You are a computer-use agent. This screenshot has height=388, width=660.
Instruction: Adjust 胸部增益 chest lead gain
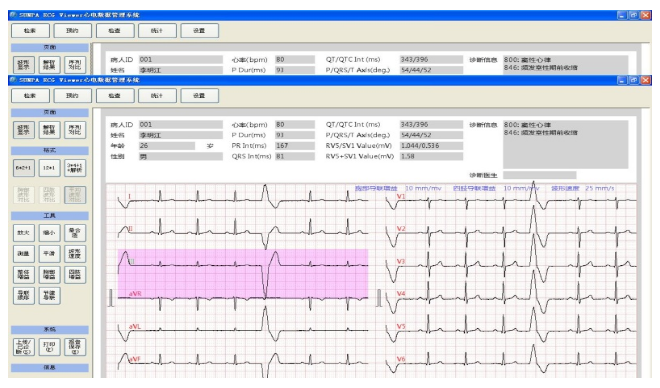(49, 275)
